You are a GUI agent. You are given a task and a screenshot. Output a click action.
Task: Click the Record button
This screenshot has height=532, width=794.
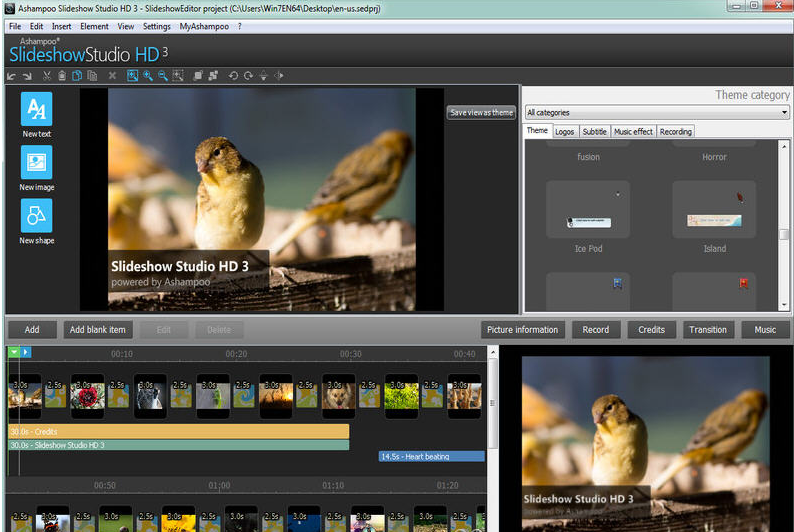point(596,330)
